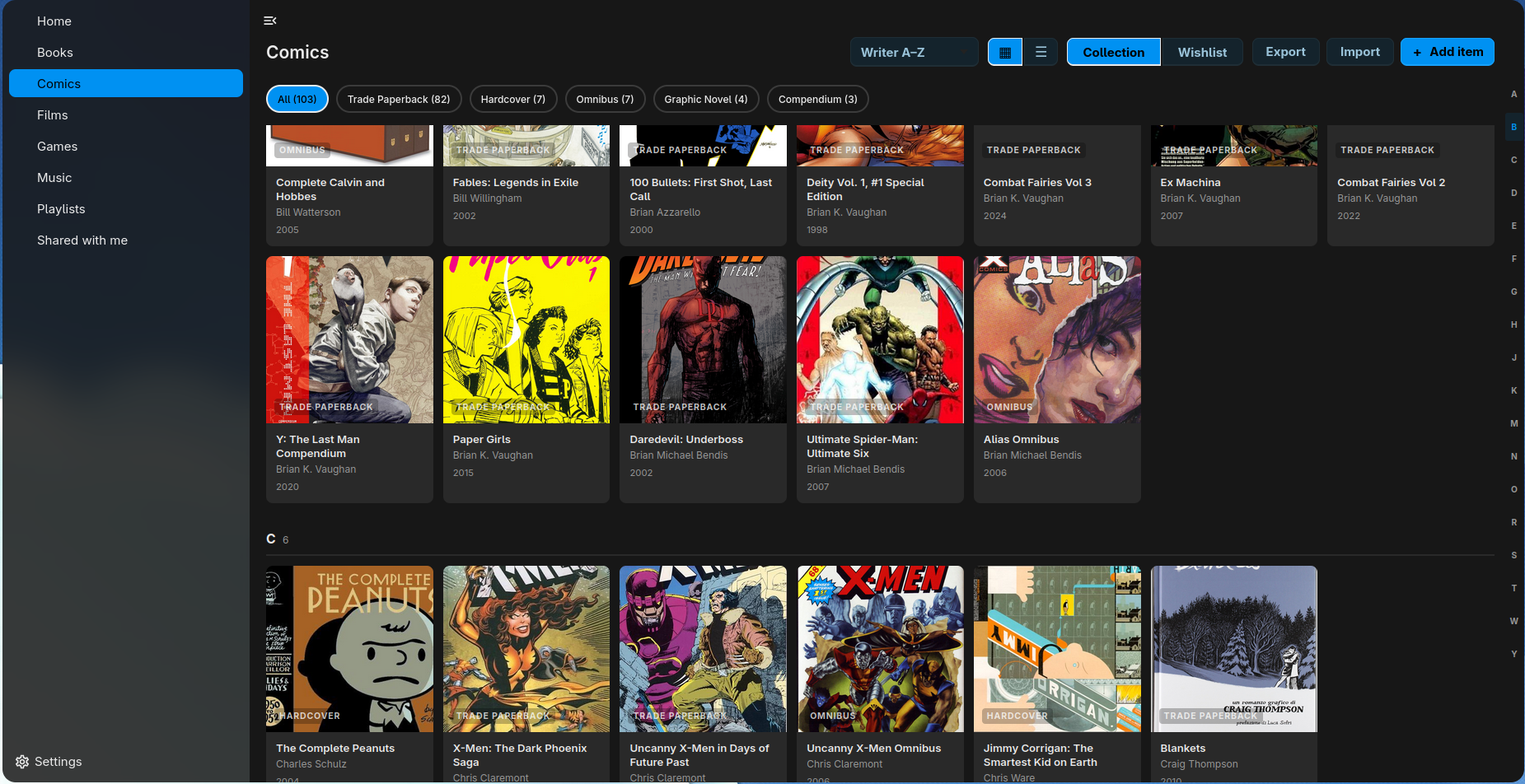The height and width of the screenshot is (784, 1525).
Task: Open Blankets cover thumbnail
Action: click(x=1234, y=649)
